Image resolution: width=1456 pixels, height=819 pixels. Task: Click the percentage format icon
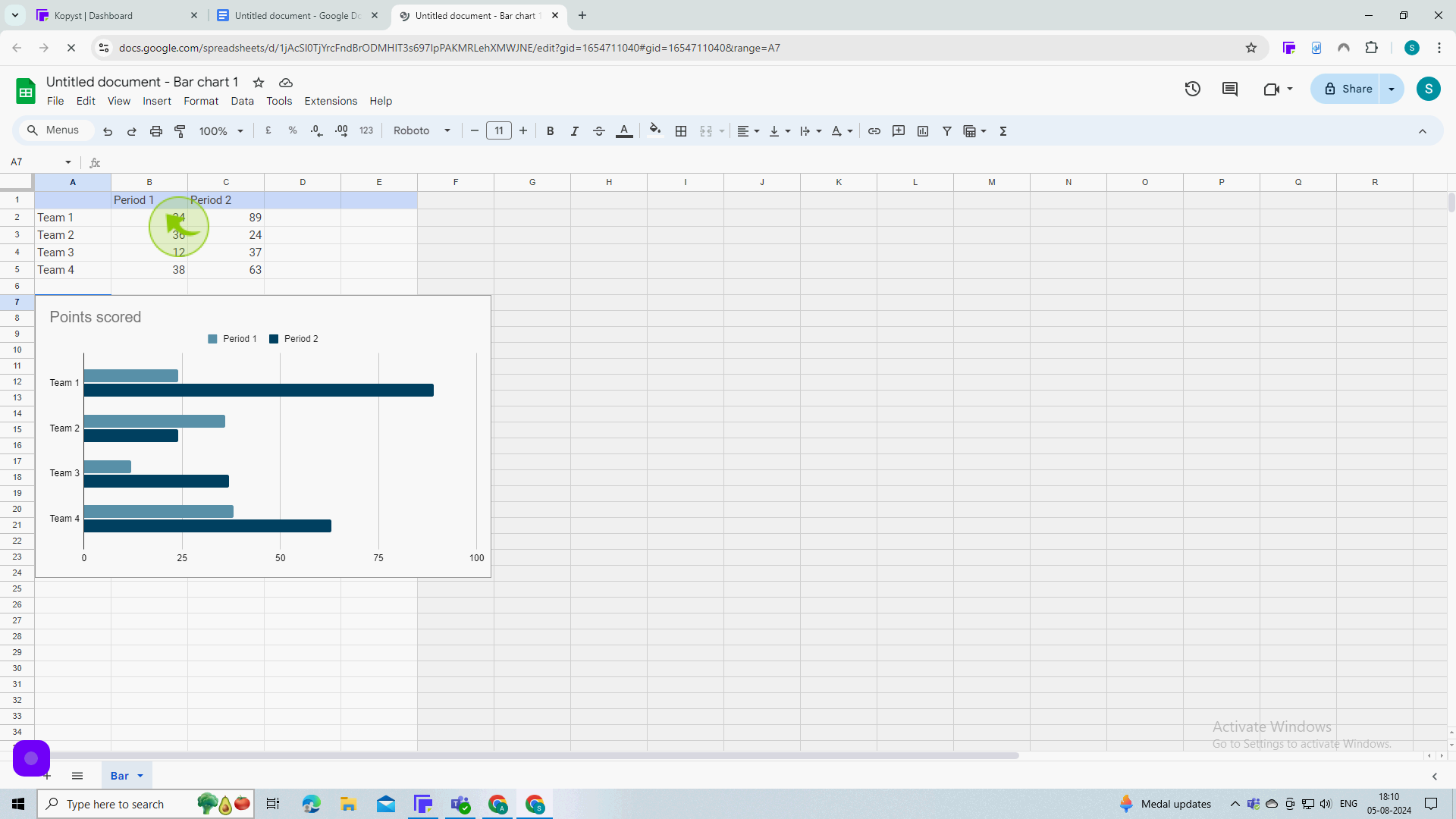(293, 131)
